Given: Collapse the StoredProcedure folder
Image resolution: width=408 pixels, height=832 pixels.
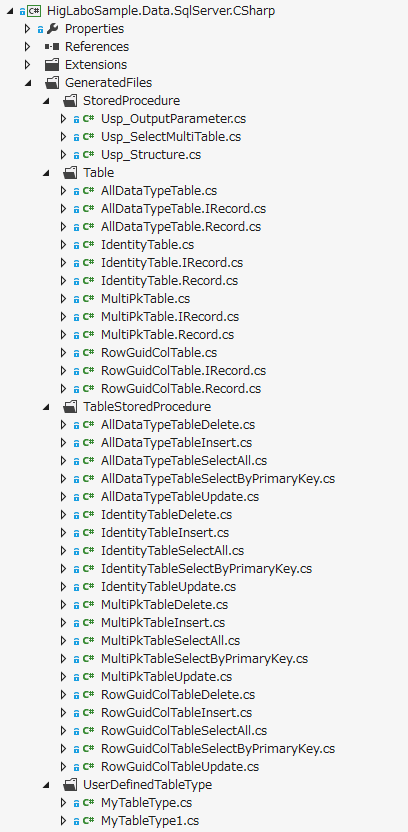Looking at the screenshot, I should click(x=46, y=101).
